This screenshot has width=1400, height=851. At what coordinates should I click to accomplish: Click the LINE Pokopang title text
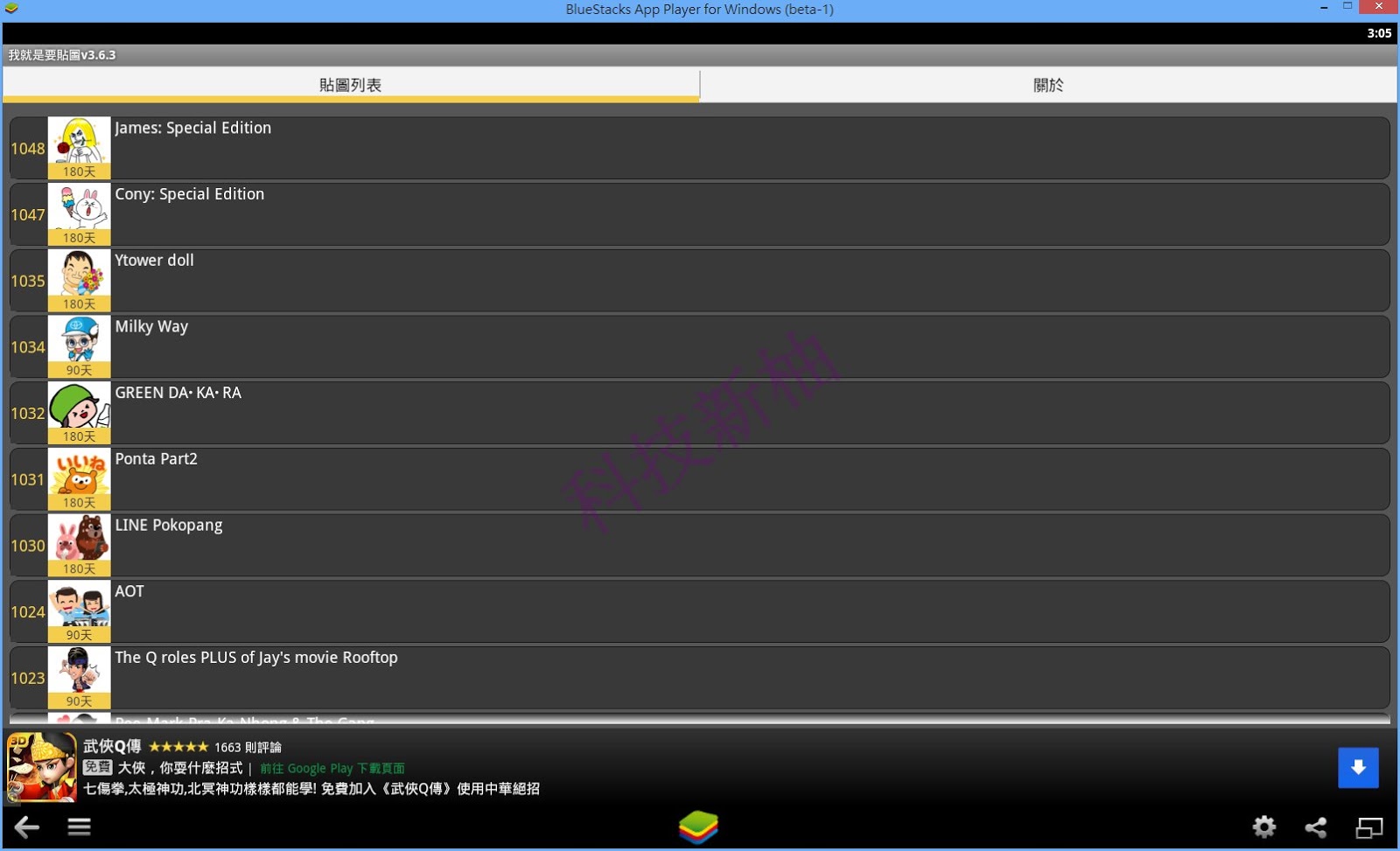[169, 525]
